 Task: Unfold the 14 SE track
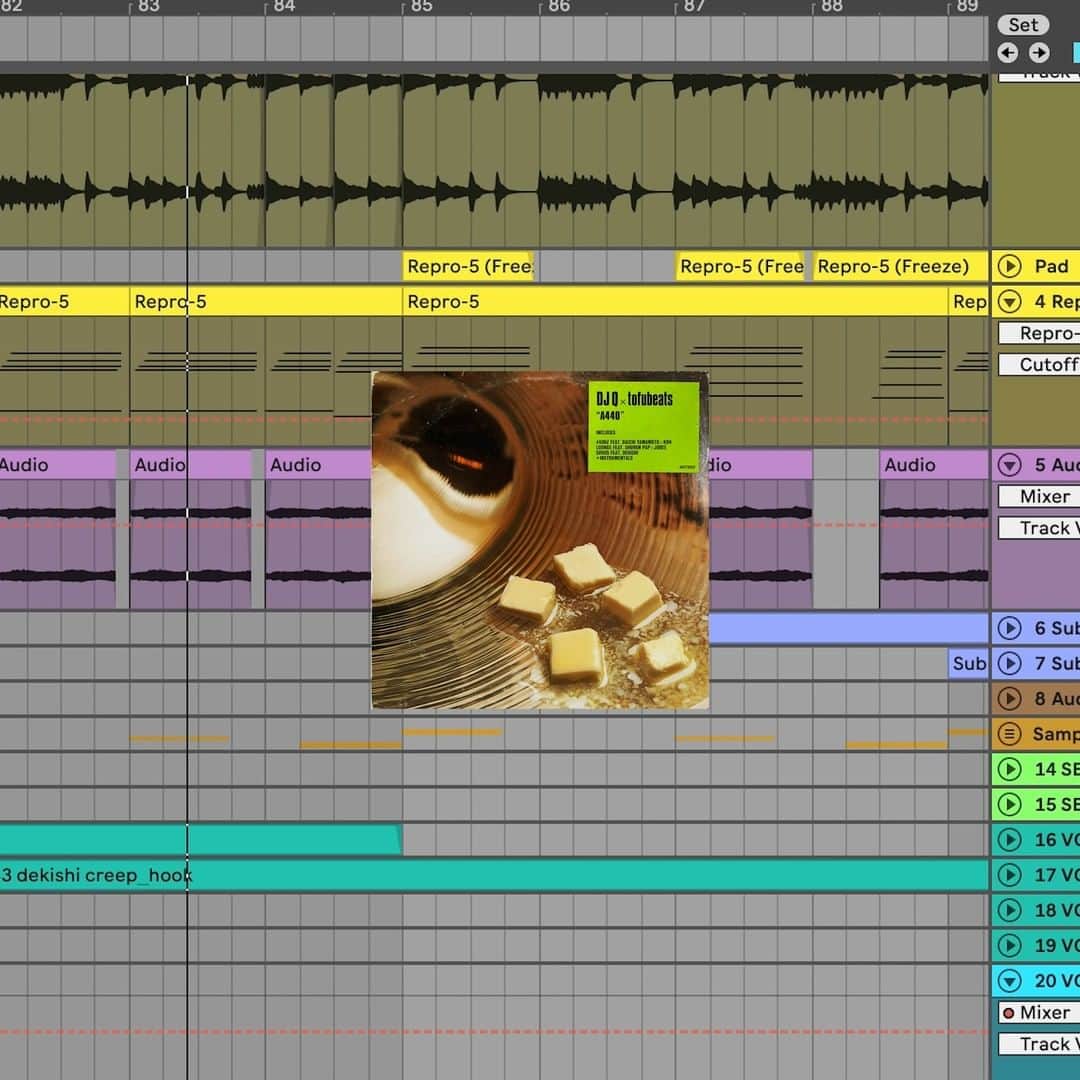point(1010,769)
